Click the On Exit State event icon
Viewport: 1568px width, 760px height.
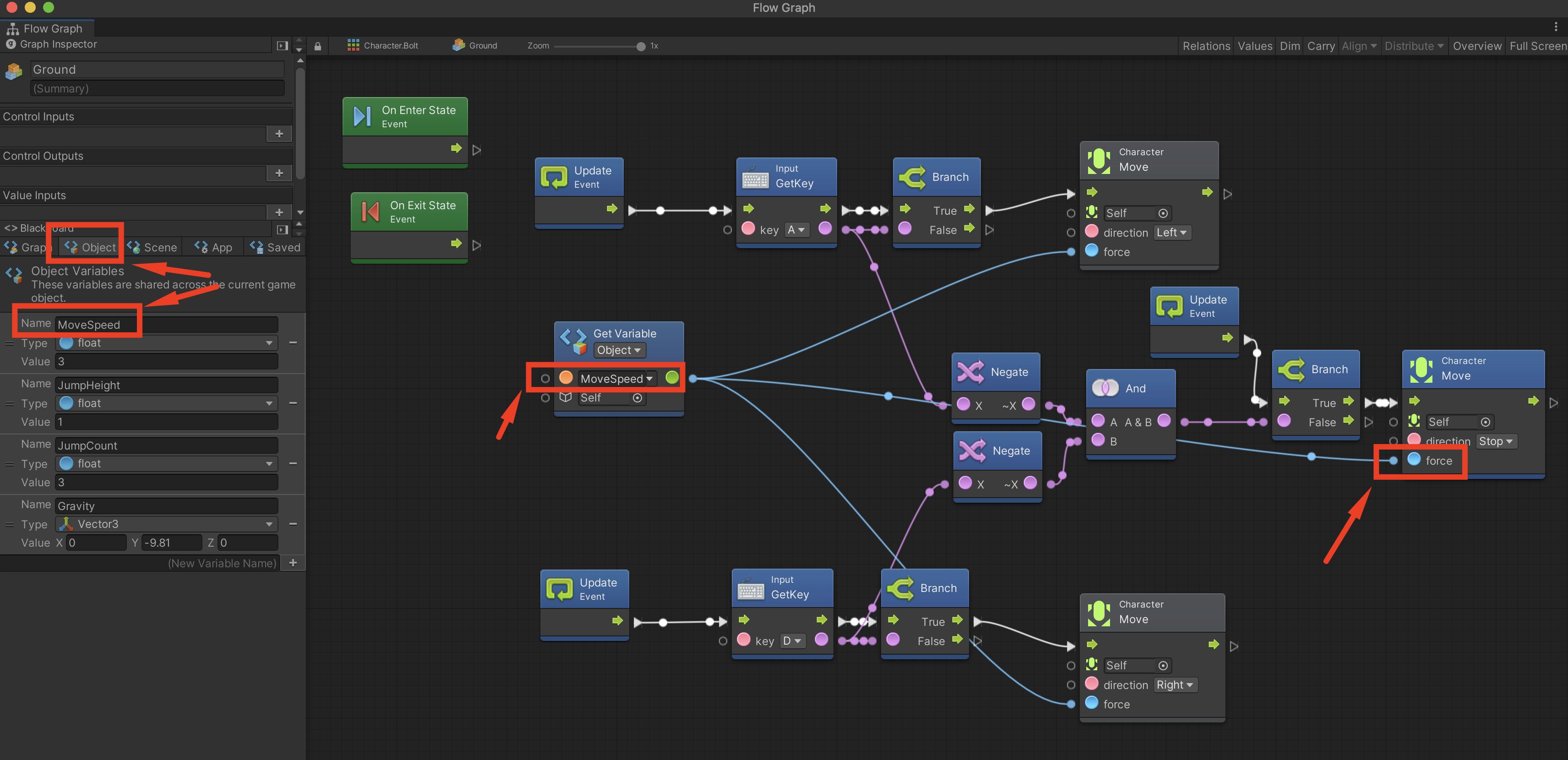(370, 211)
